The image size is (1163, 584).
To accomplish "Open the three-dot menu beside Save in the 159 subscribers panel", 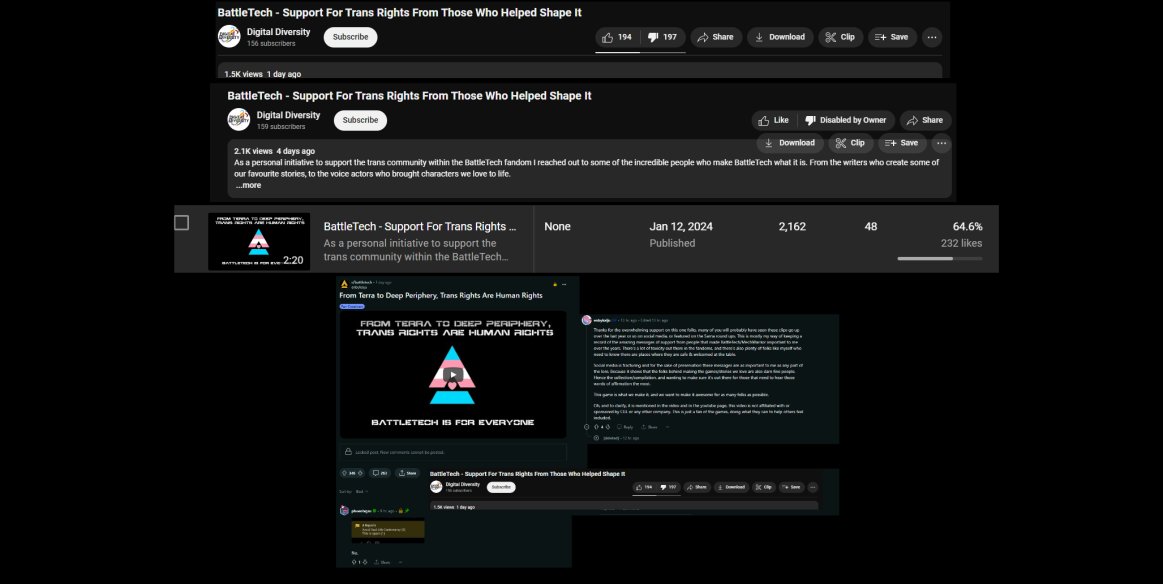I will (x=941, y=143).
